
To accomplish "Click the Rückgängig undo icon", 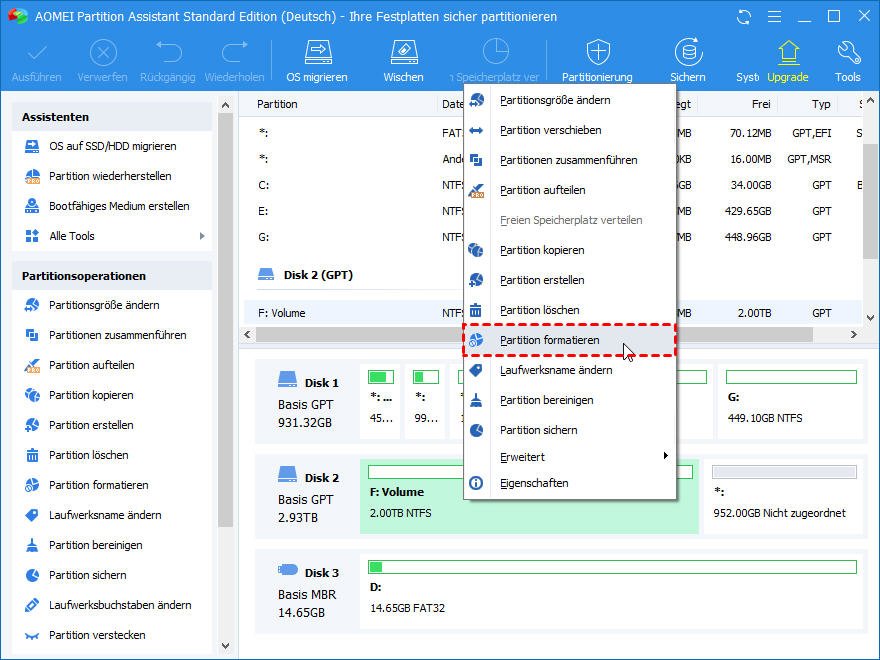I will click(x=168, y=53).
